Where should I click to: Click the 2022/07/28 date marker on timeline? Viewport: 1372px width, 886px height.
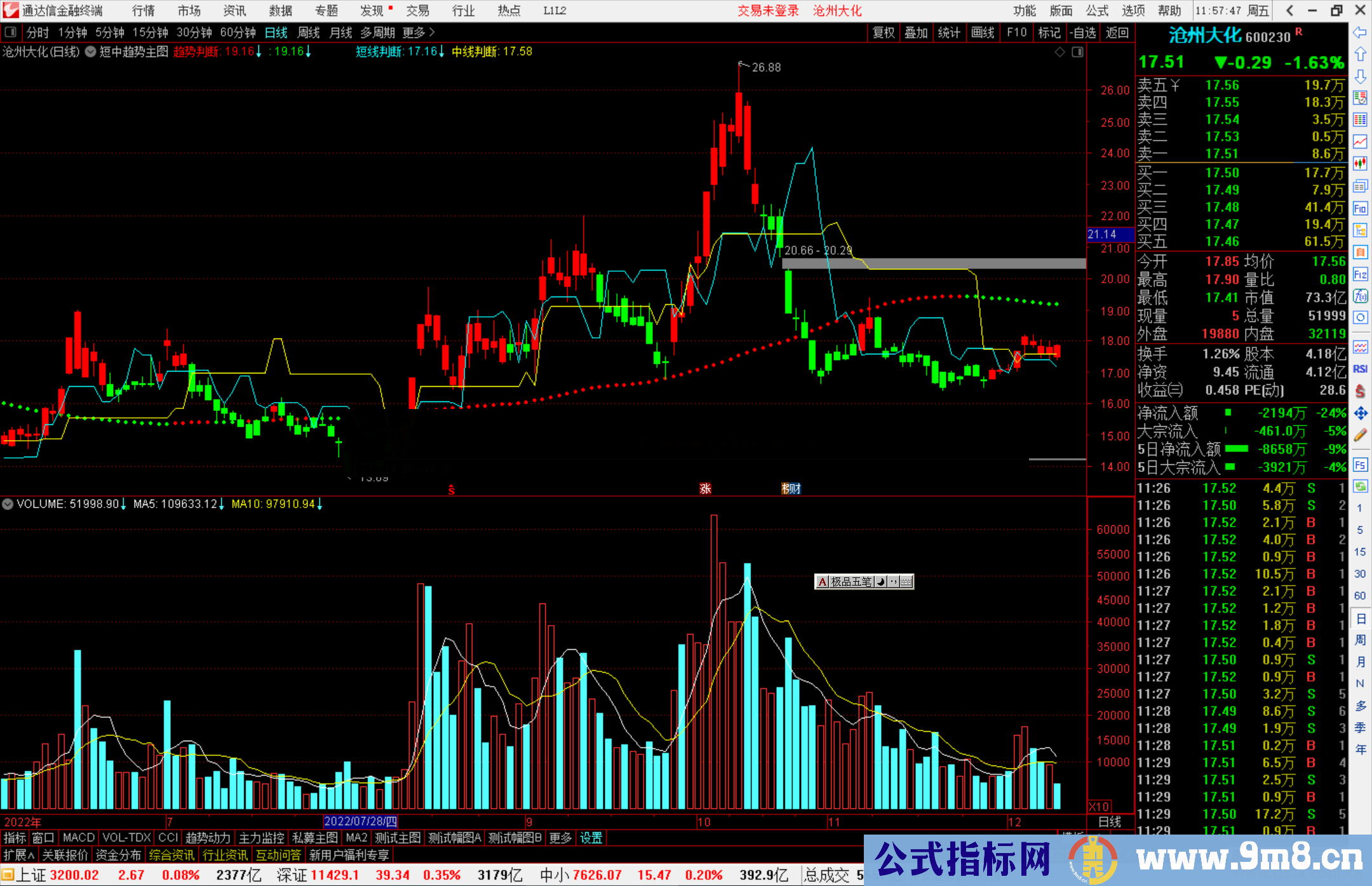(x=360, y=822)
